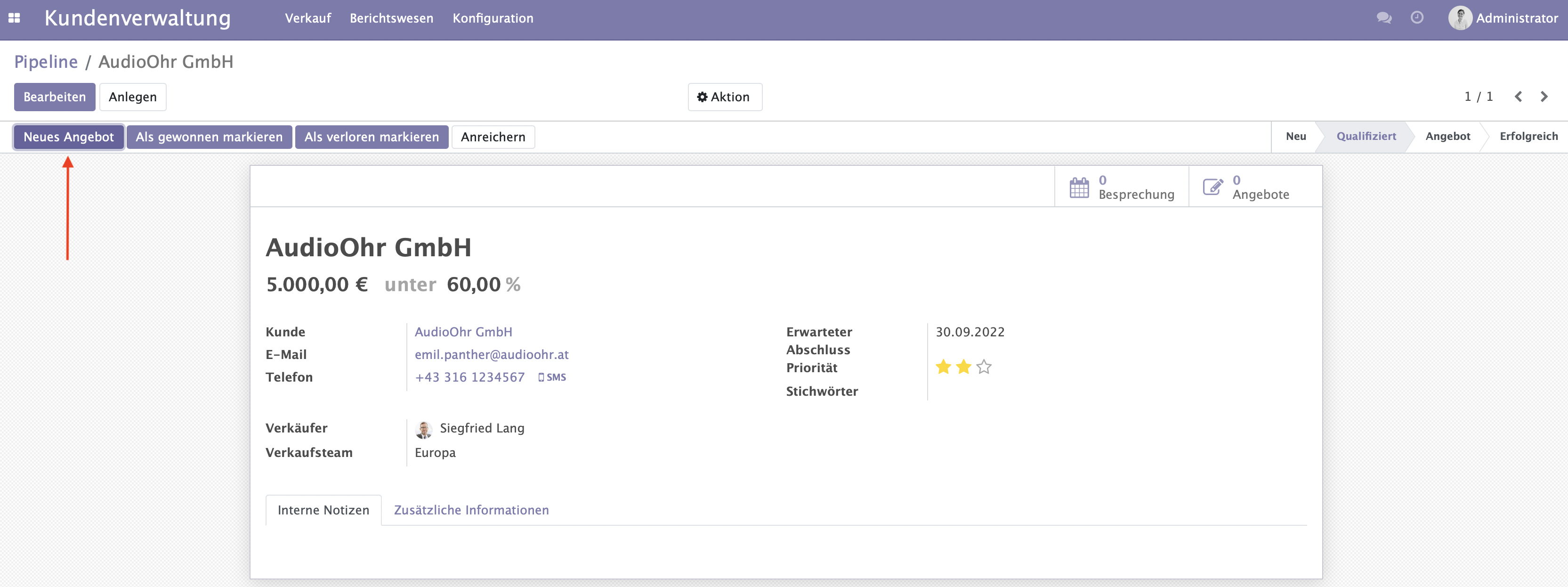Image resolution: width=1568 pixels, height=587 pixels.
Task: Click the Verkaufsteam value Europa
Action: pyautogui.click(x=435, y=452)
